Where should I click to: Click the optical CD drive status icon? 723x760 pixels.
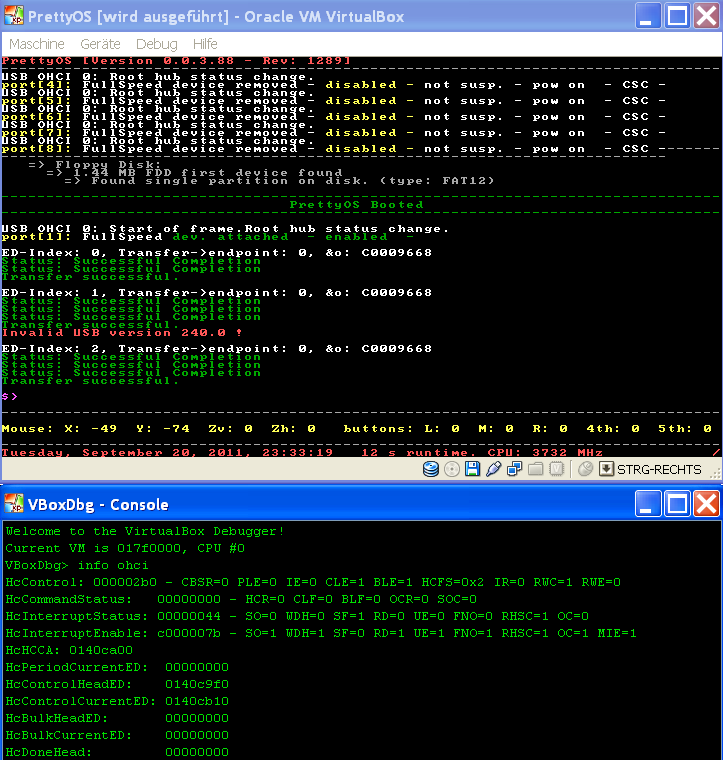point(452,469)
